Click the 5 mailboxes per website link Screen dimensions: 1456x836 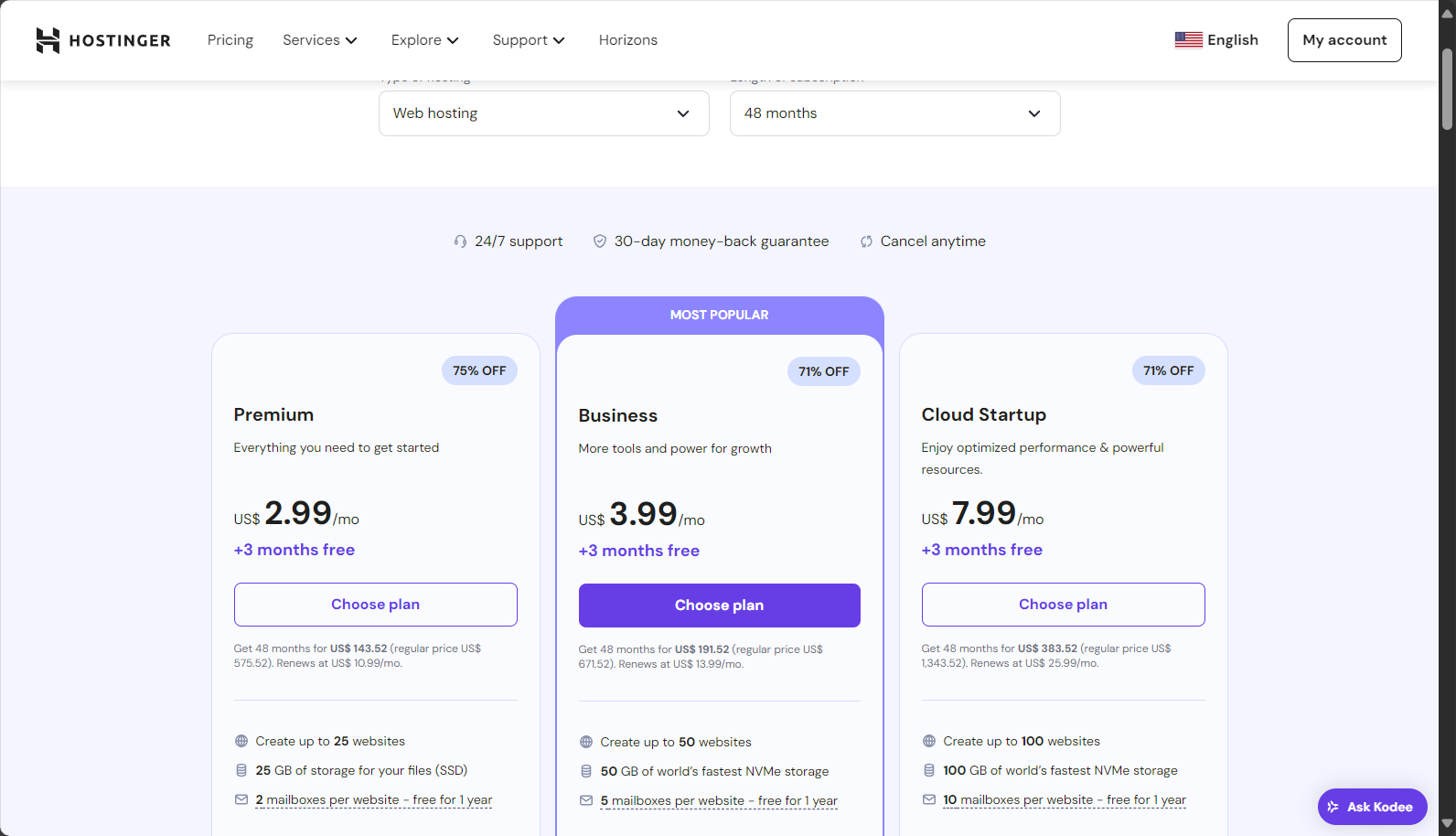pyautogui.click(x=719, y=801)
